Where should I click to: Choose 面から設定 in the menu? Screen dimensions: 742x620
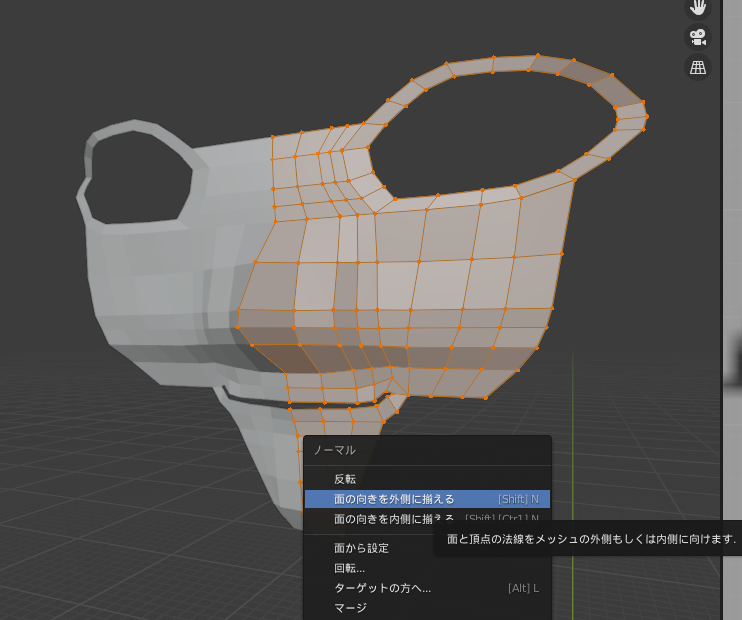427,548
